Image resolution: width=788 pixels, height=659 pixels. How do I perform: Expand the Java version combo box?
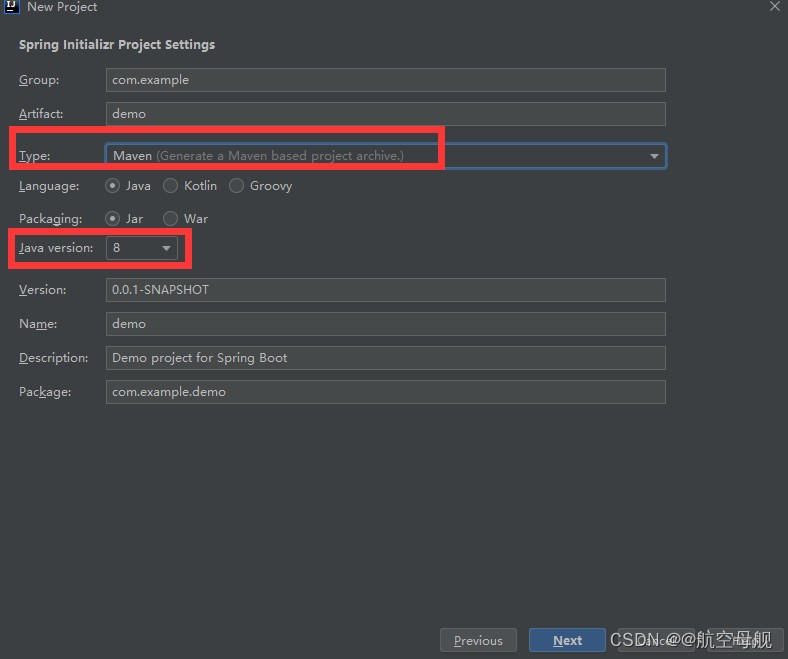[142, 248]
